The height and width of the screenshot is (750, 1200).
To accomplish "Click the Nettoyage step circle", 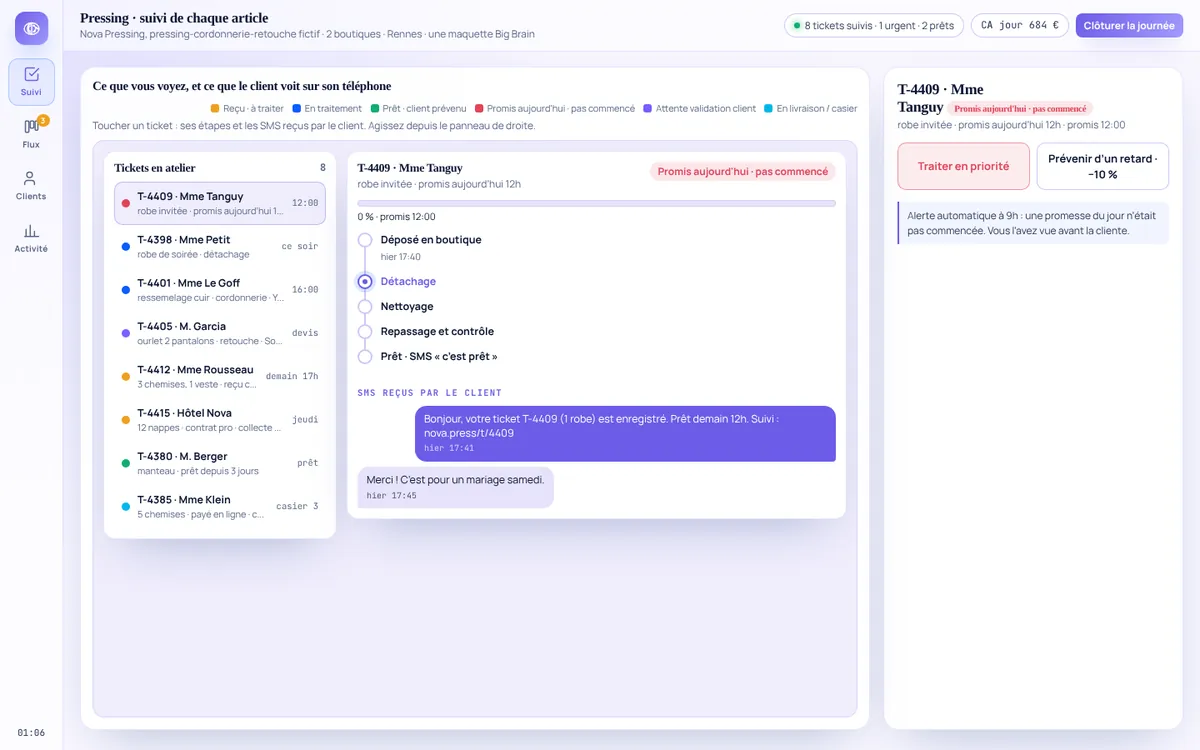I will (x=365, y=307).
